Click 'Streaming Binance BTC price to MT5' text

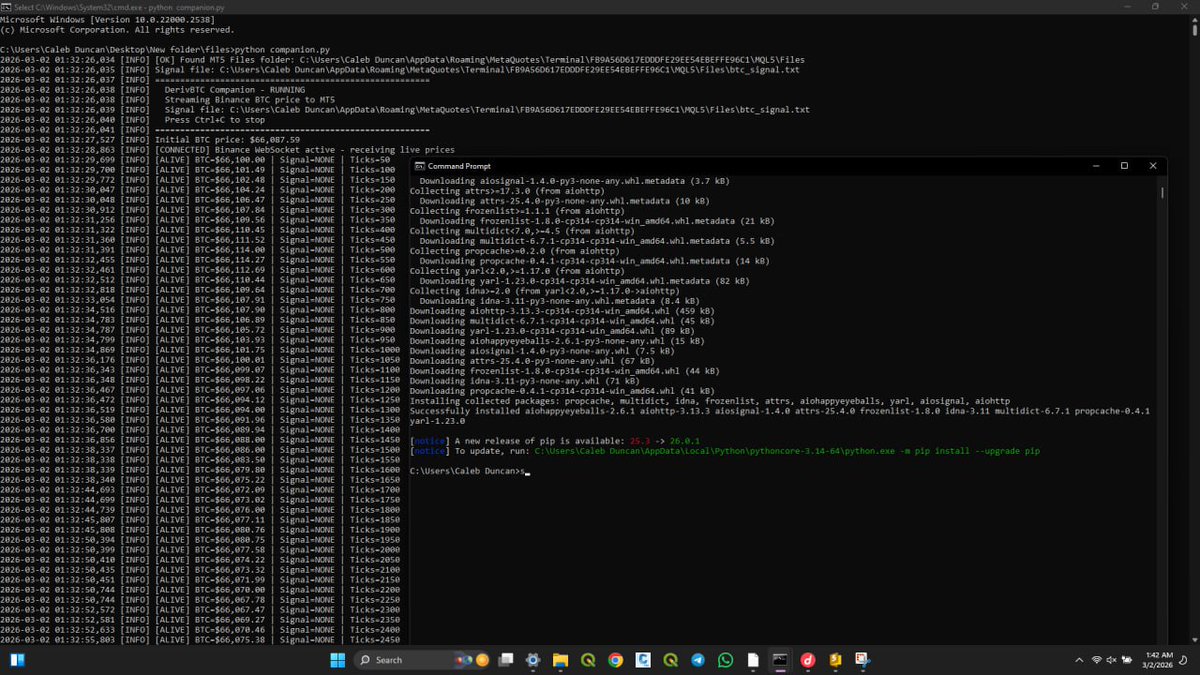pos(249,99)
